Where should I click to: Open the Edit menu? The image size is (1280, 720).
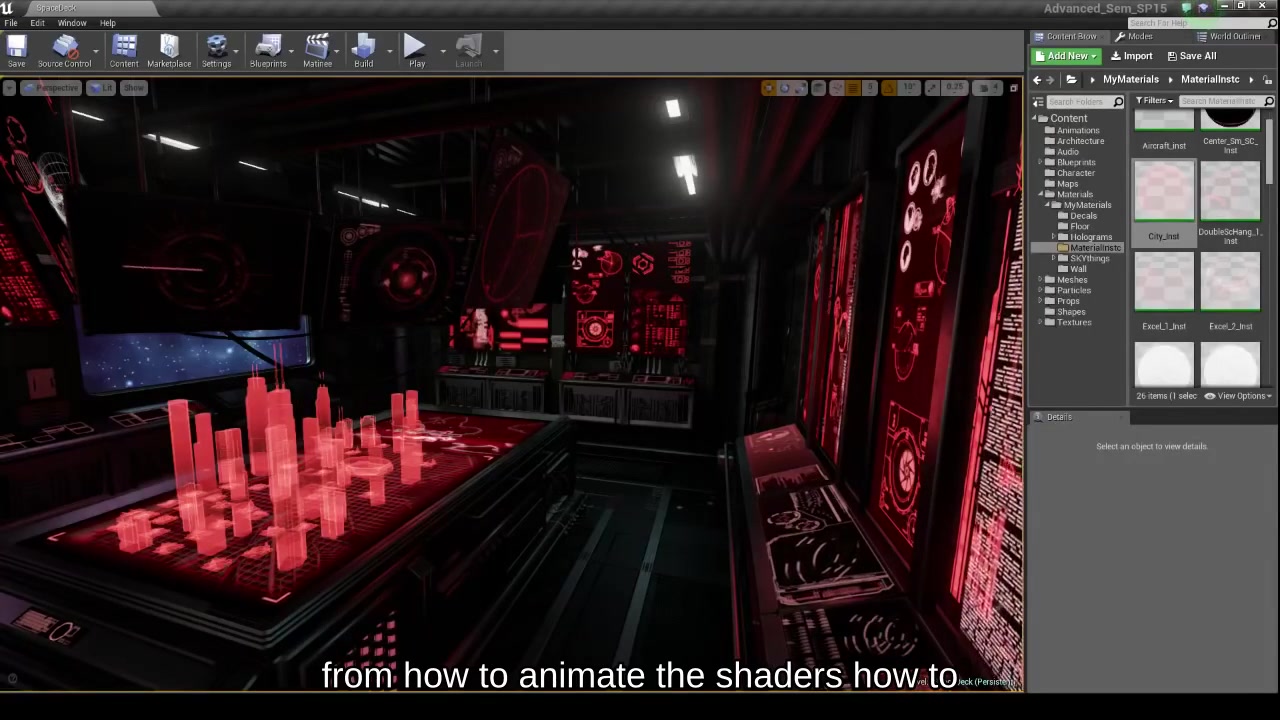(x=37, y=23)
